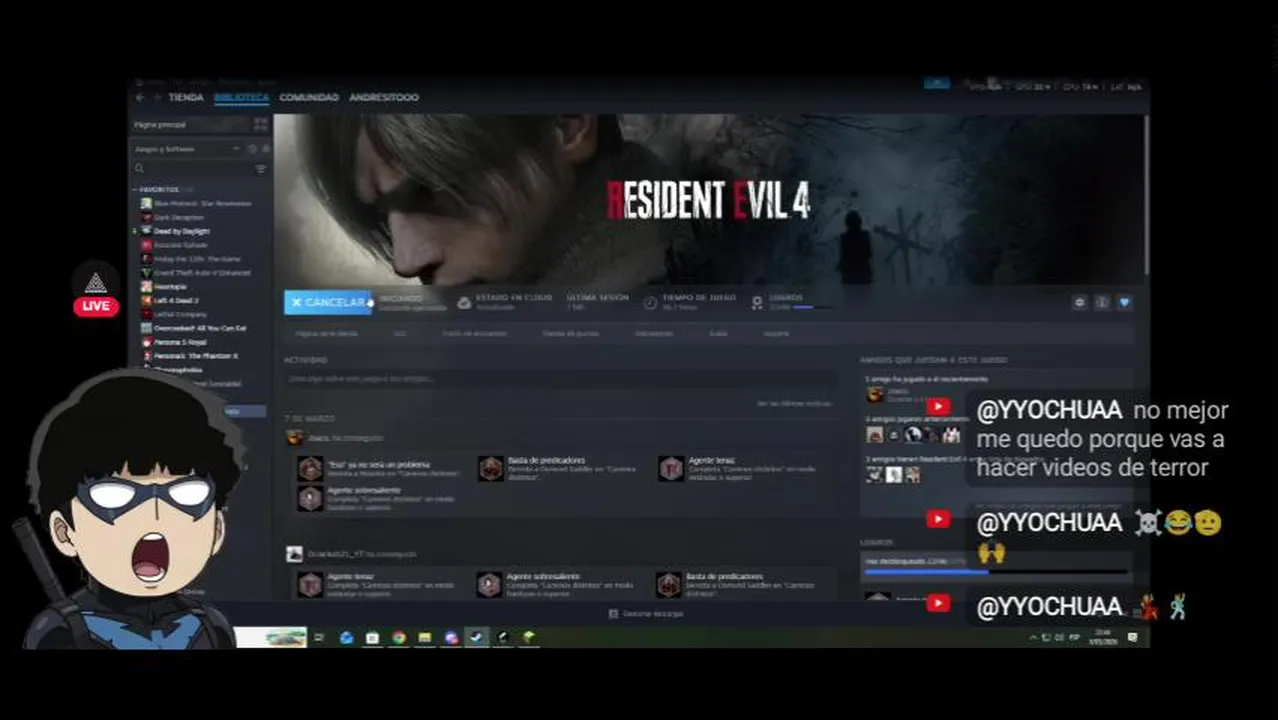Open Microsoft Edge from the taskbar
Screen dimensions: 1278x720
tap(346, 637)
